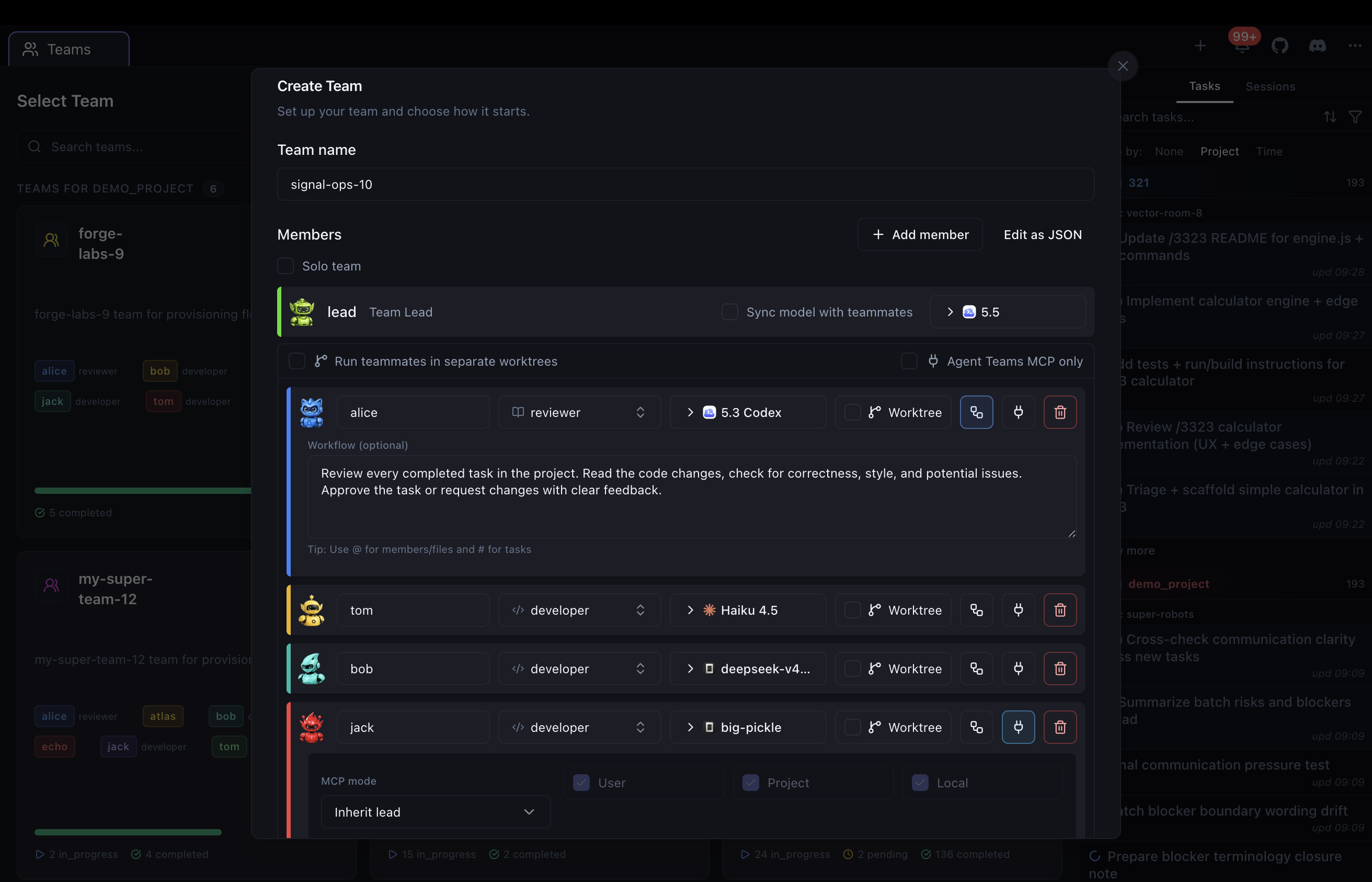Open alice's reviewer role dropdown
This screenshot has height=882, width=1372.
[x=579, y=412]
